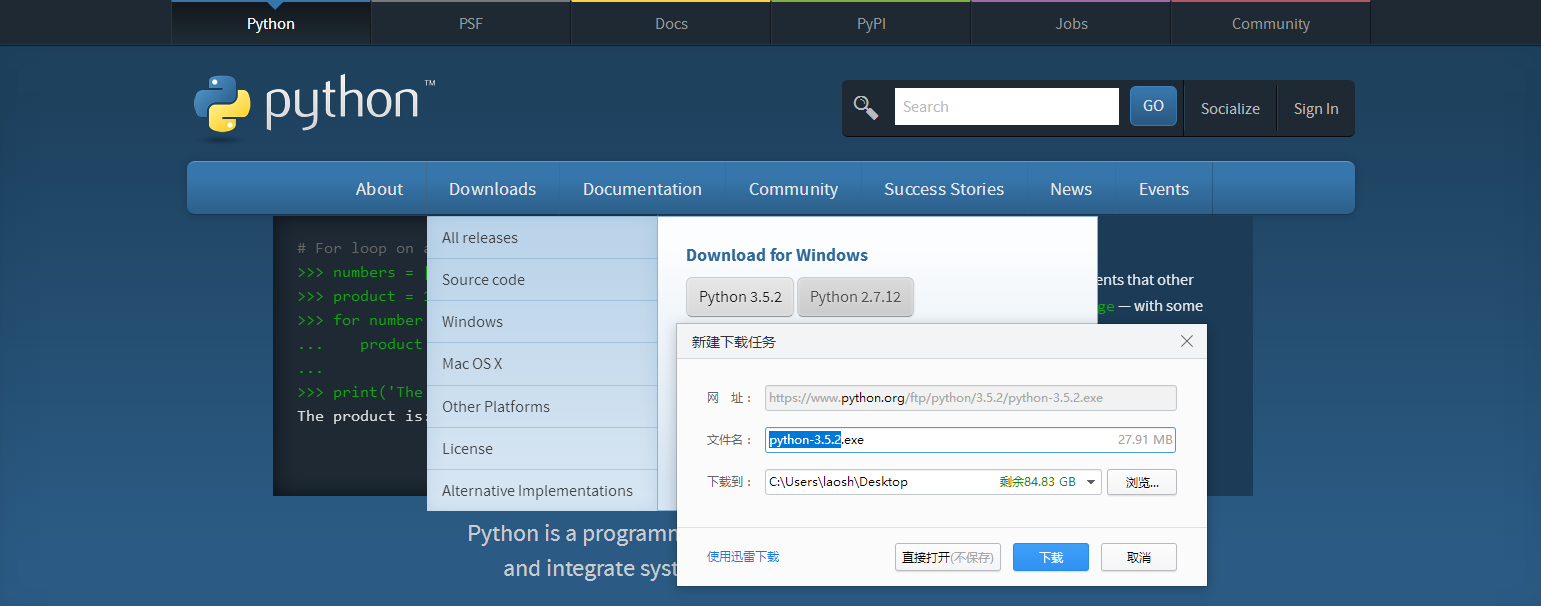Click the Python 2.7.12 button
Image resolution: width=1541 pixels, height=606 pixels.
pos(855,297)
